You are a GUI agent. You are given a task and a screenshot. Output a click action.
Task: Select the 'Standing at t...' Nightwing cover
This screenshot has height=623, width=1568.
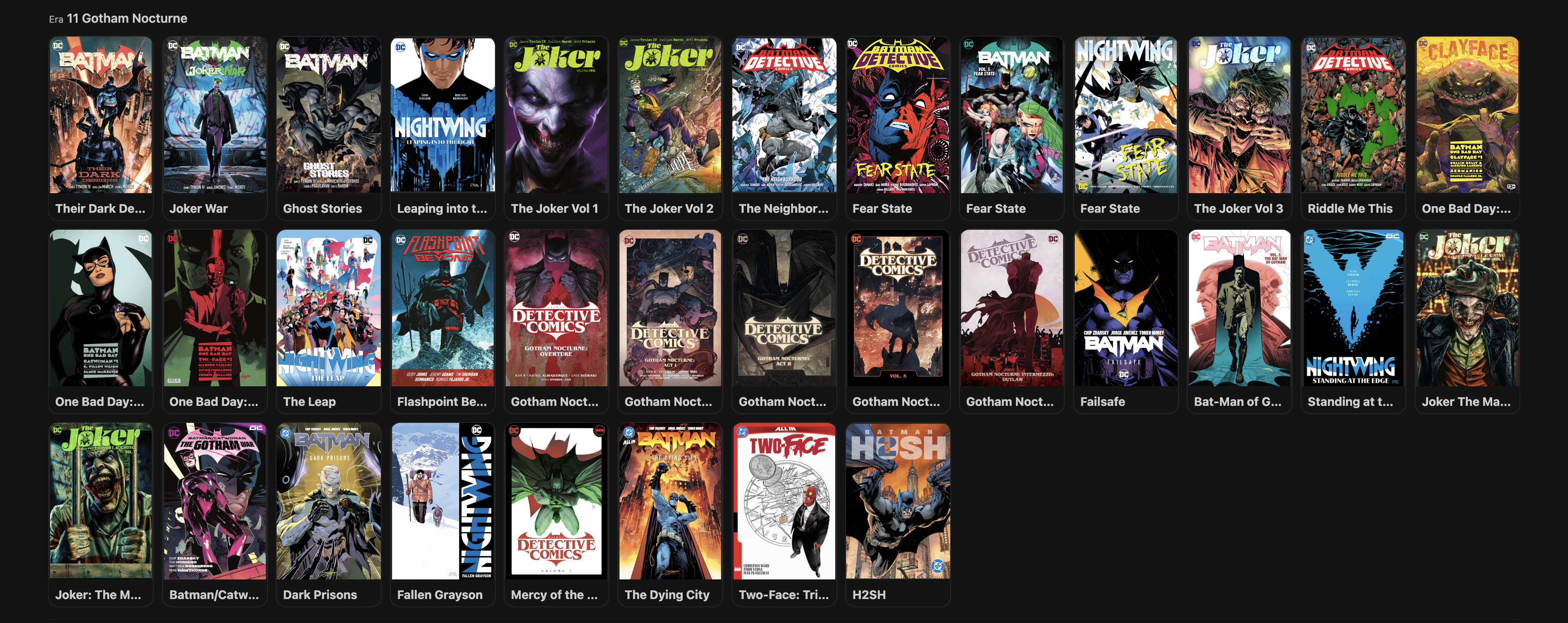tap(1353, 308)
